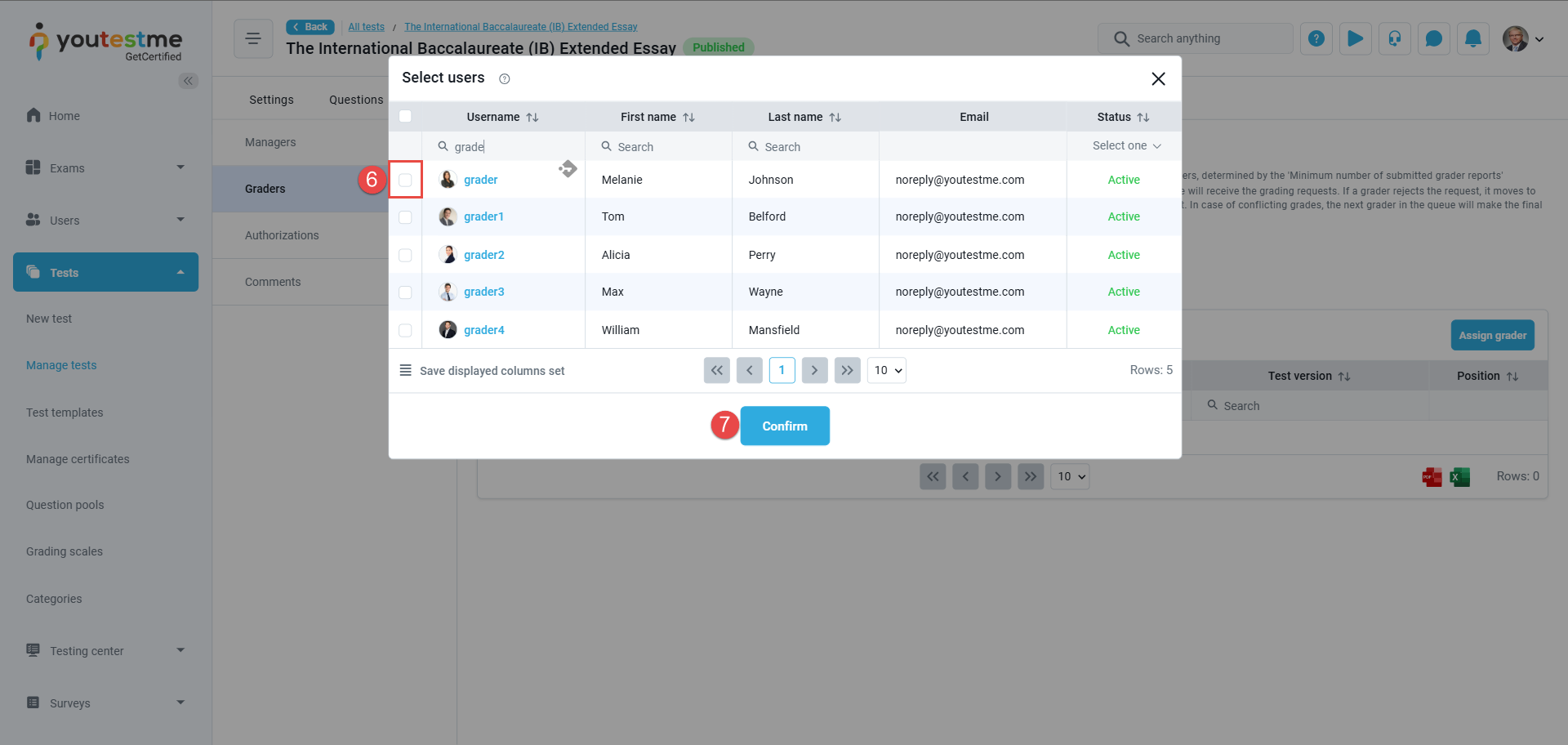Click the Confirm button
The height and width of the screenshot is (745, 1568).
[x=785, y=426]
